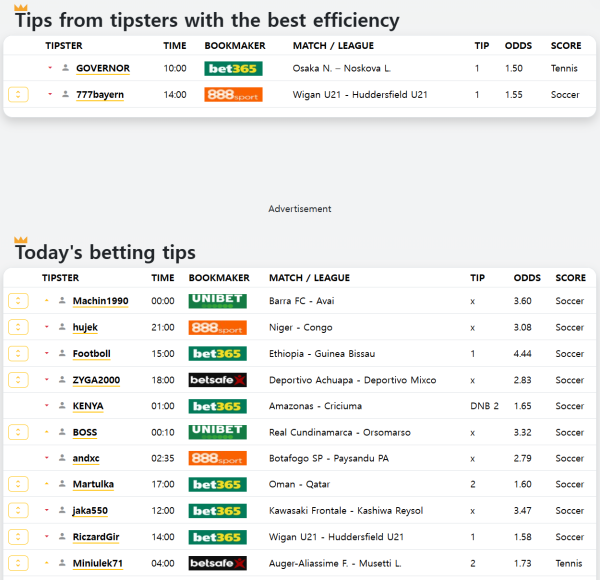This screenshot has height=580, width=600.
Task: Open the expander on RiczardGir's row
Action: pyautogui.click(x=18, y=537)
